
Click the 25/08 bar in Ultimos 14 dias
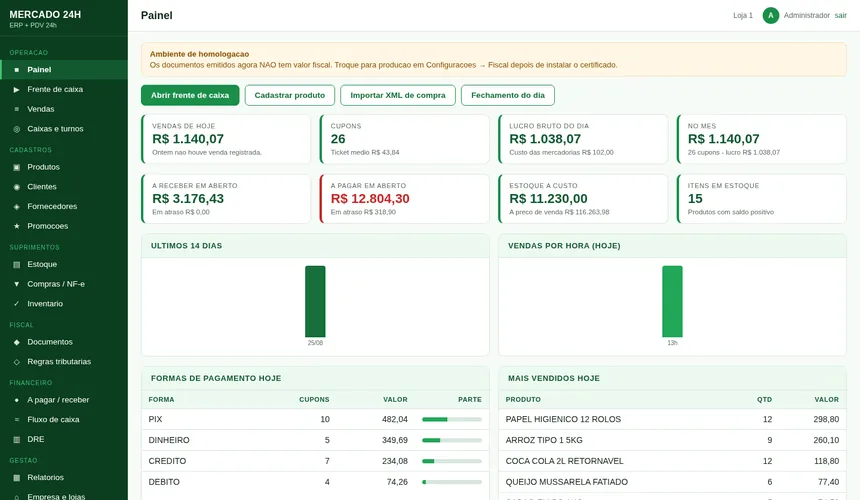click(x=315, y=302)
